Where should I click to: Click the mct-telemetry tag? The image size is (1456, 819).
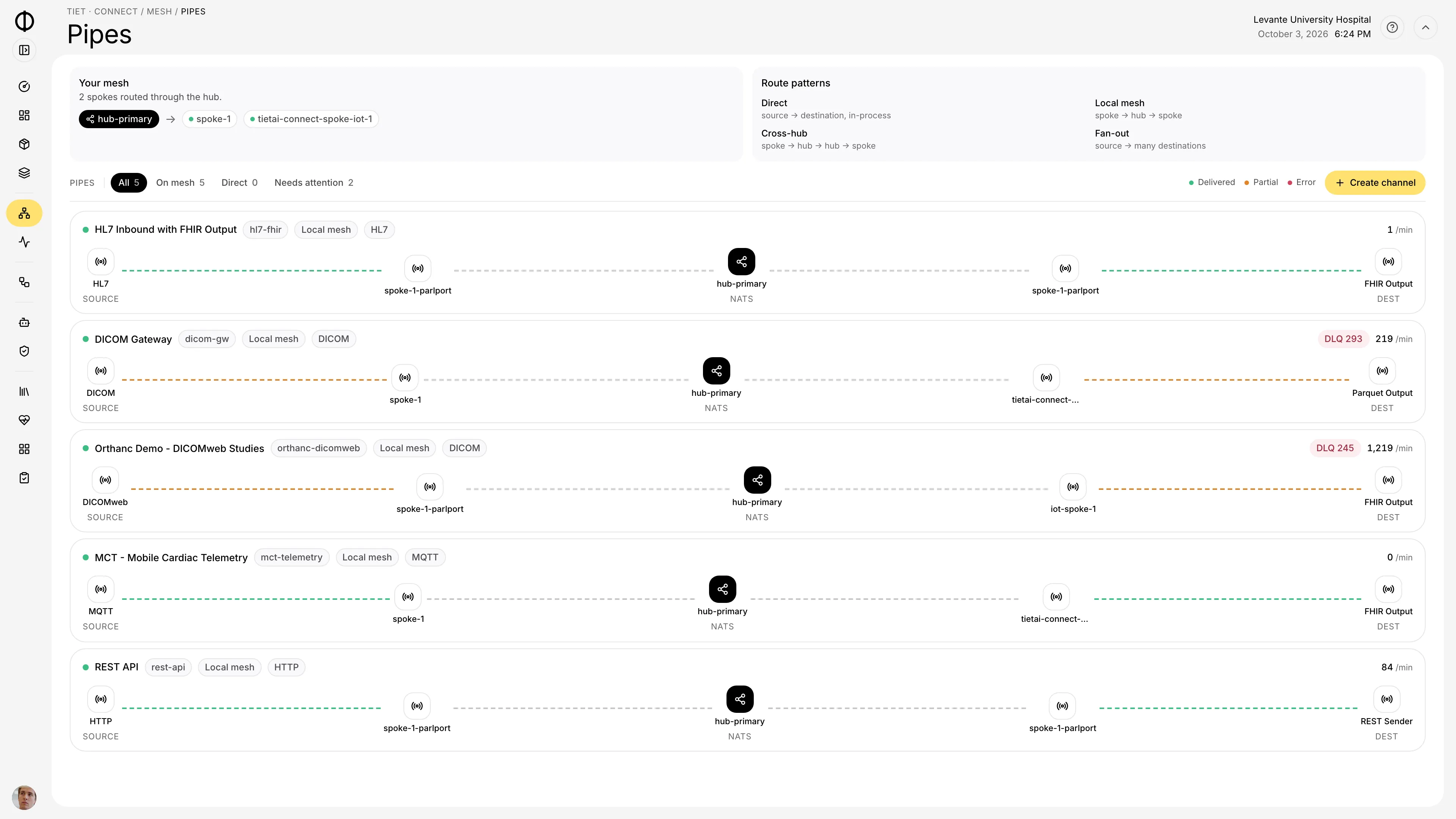[x=292, y=558]
